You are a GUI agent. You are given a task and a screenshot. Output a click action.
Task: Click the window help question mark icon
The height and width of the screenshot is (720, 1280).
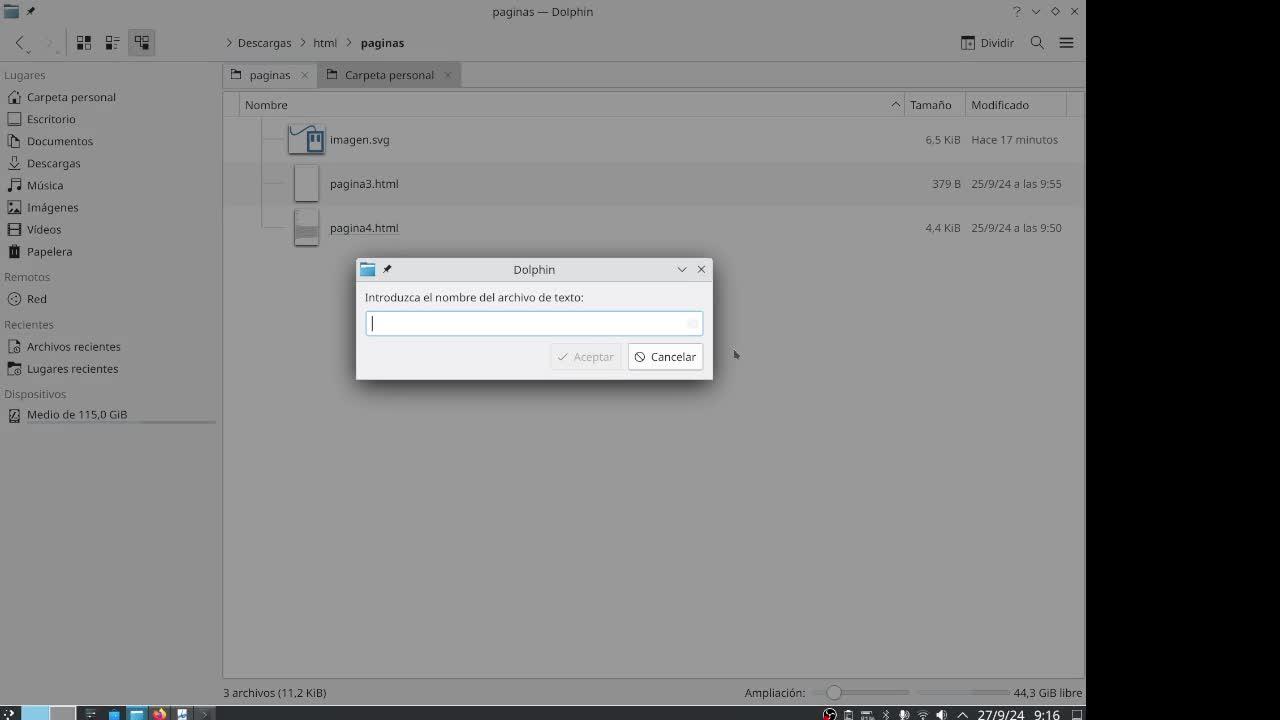coord(1017,12)
